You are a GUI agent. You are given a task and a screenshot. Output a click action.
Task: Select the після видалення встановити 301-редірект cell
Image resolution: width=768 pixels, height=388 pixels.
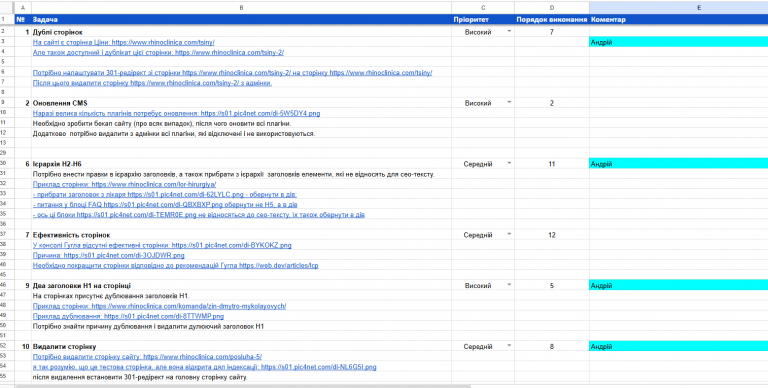(x=241, y=377)
